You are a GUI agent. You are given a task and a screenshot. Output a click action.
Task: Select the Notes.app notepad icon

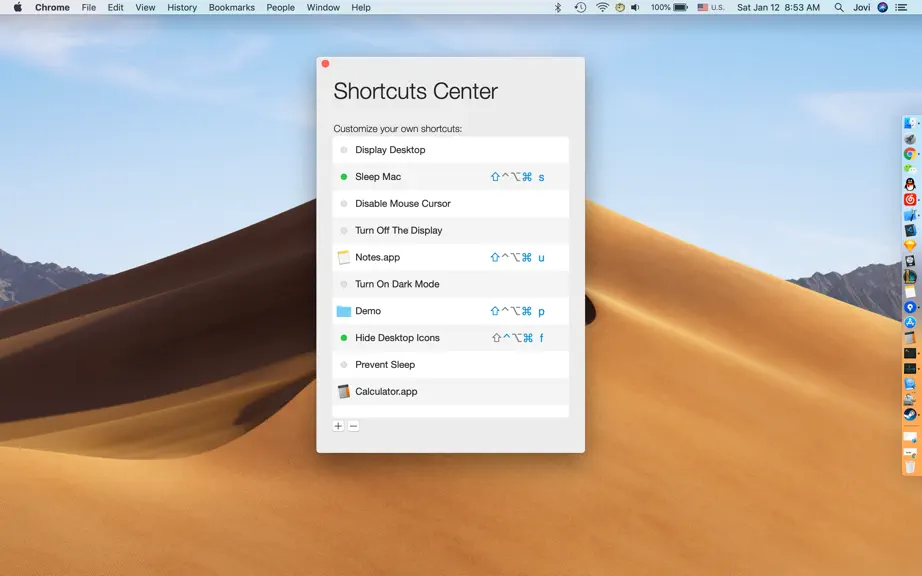coord(344,257)
